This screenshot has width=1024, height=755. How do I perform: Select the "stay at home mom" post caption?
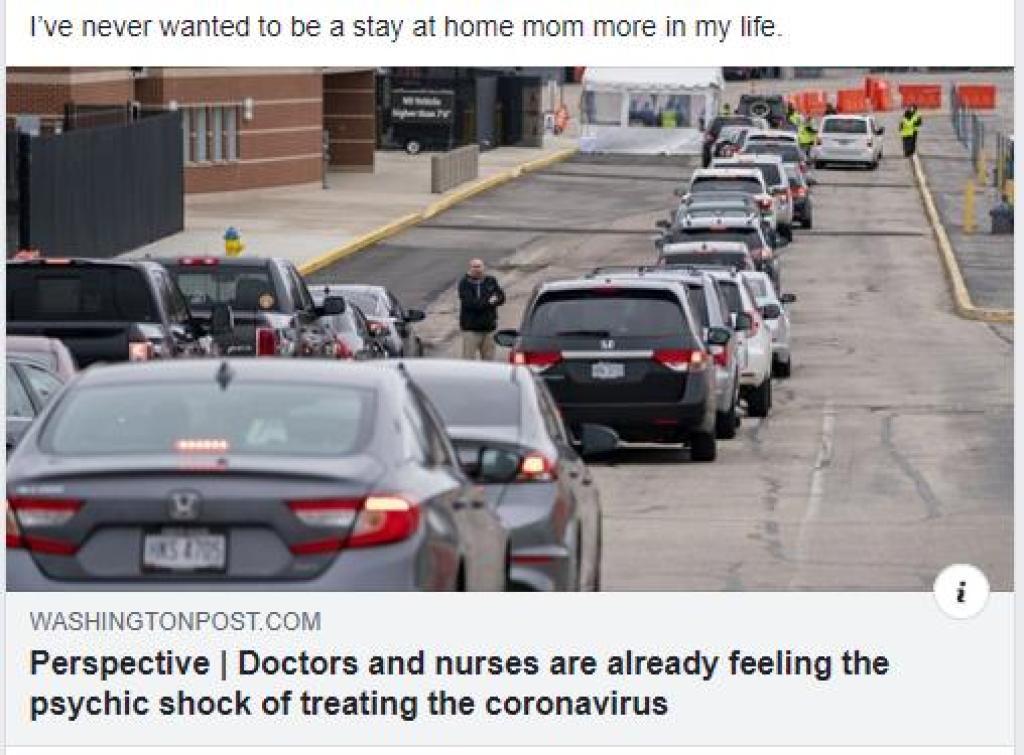pyautogui.click(x=406, y=27)
